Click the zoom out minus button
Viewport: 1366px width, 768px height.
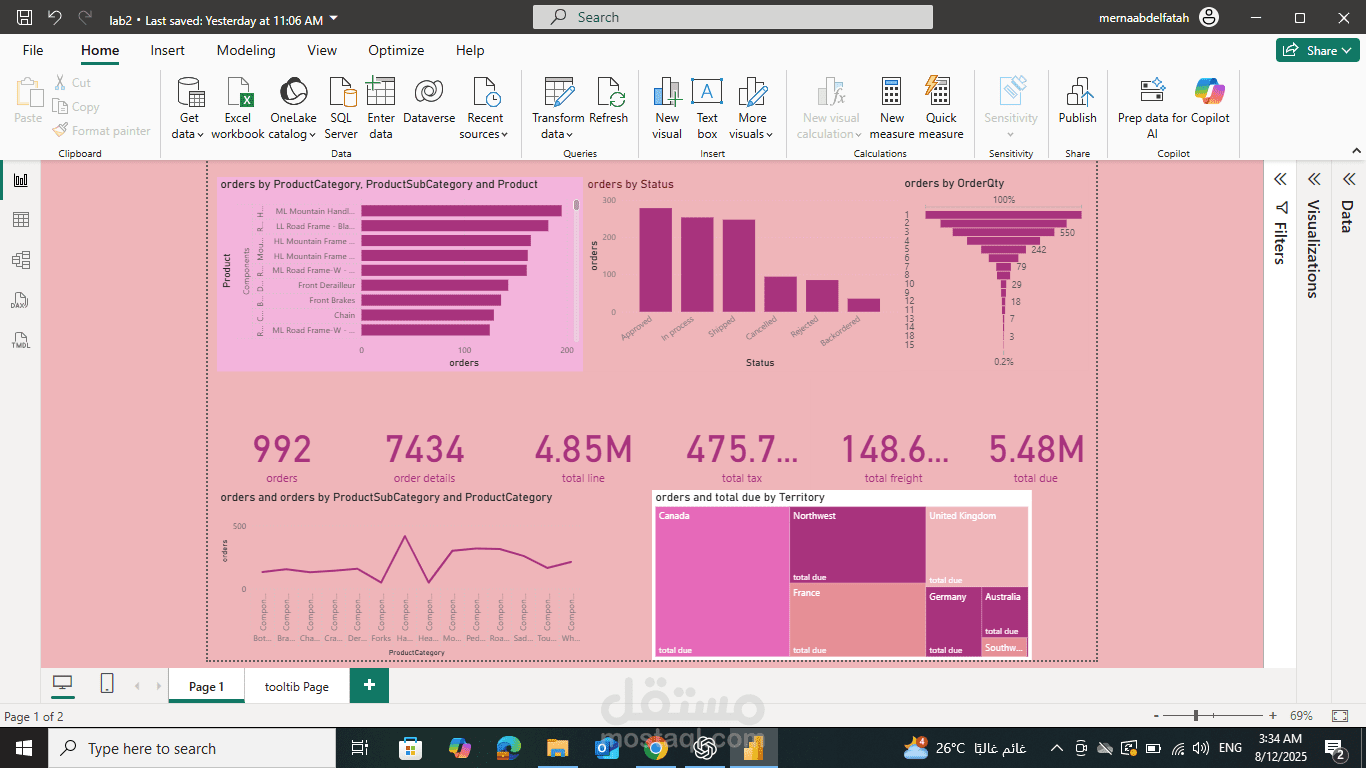point(1157,716)
